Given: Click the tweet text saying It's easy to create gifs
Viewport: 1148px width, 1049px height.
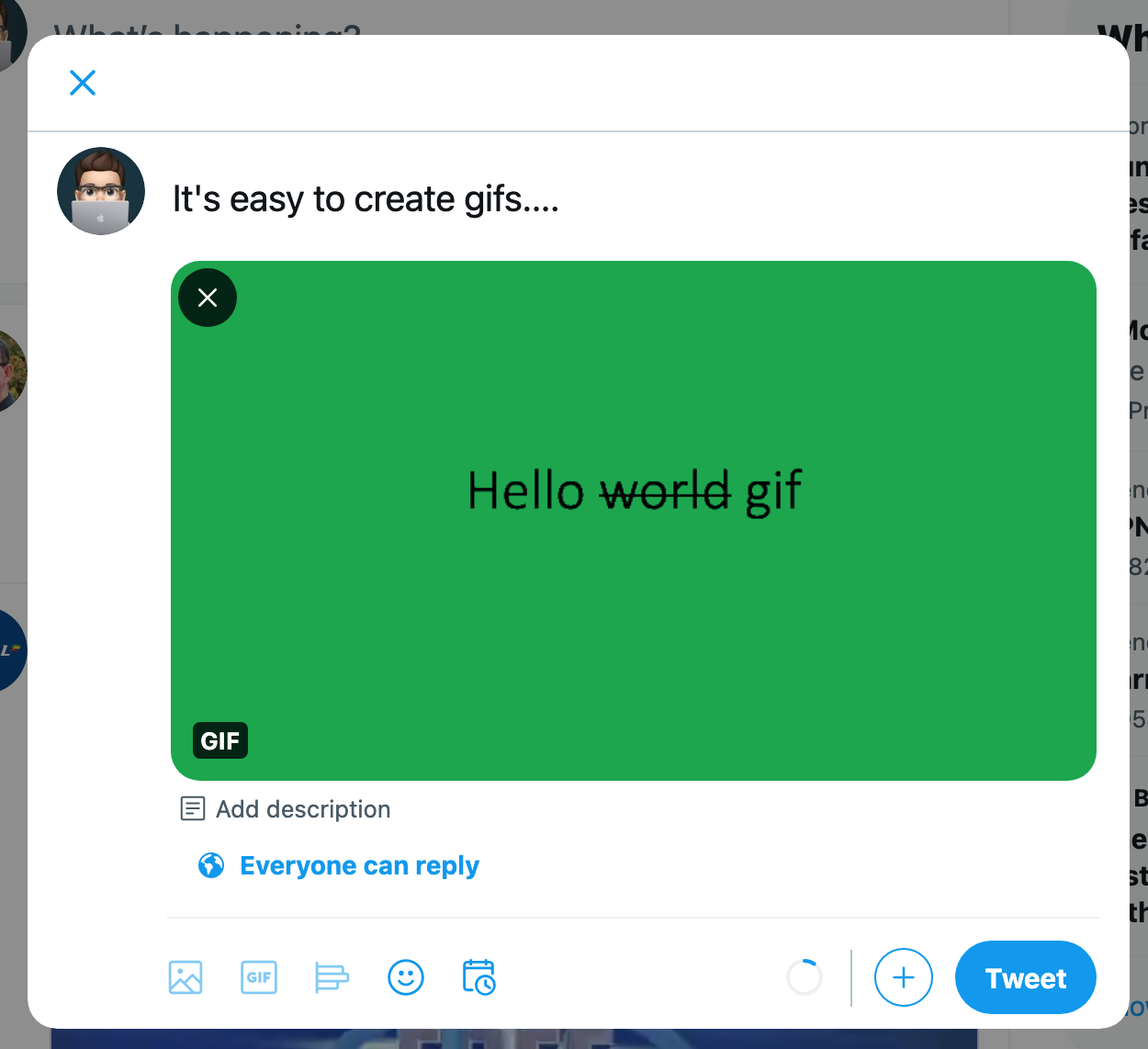Looking at the screenshot, I should [366, 198].
